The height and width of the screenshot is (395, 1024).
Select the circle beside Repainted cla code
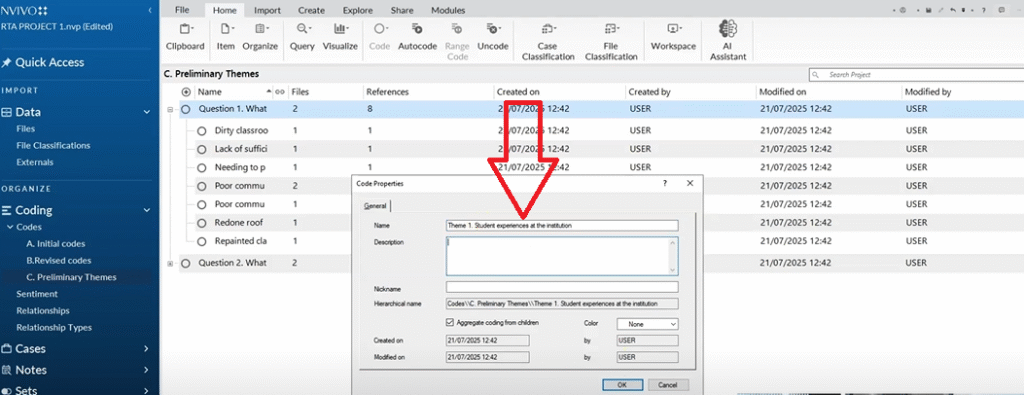[x=202, y=241]
